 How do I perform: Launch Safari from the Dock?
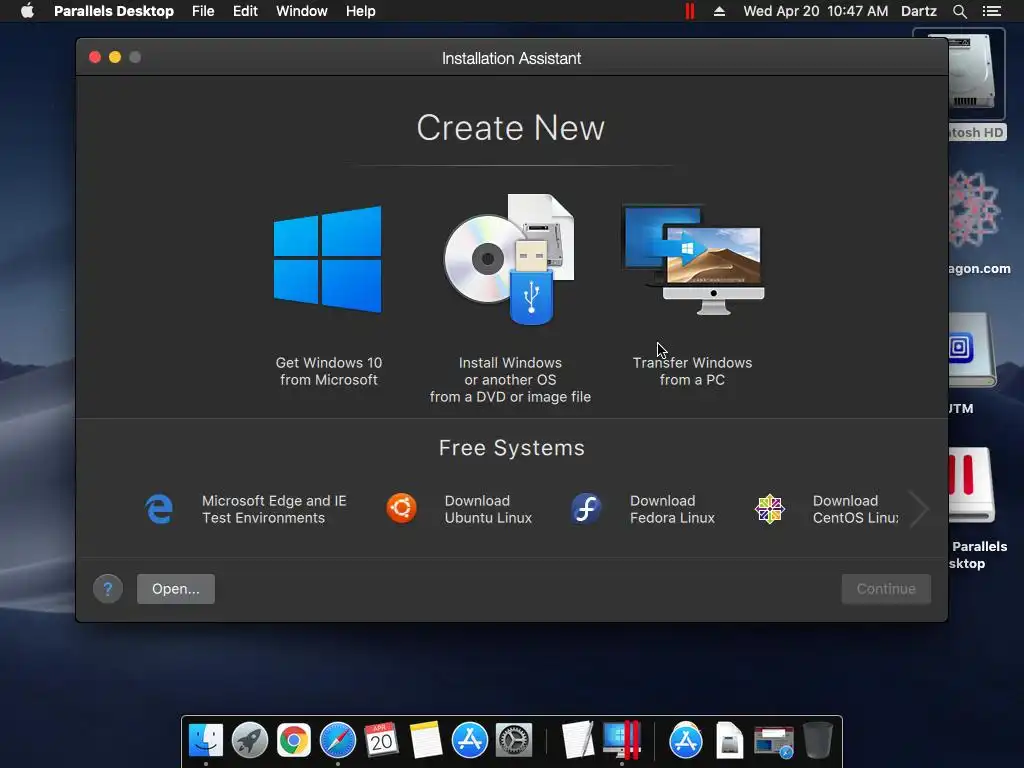(x=338, y=741)
